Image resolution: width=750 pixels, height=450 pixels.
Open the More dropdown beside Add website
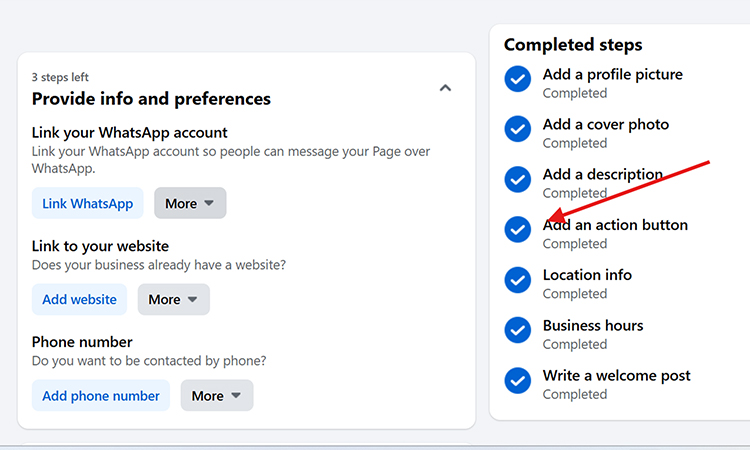[174, 299]
